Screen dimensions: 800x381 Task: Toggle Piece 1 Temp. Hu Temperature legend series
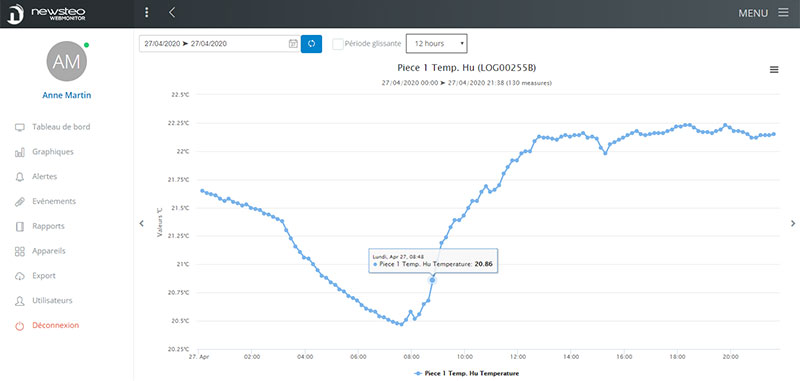(x=466, y=373)
